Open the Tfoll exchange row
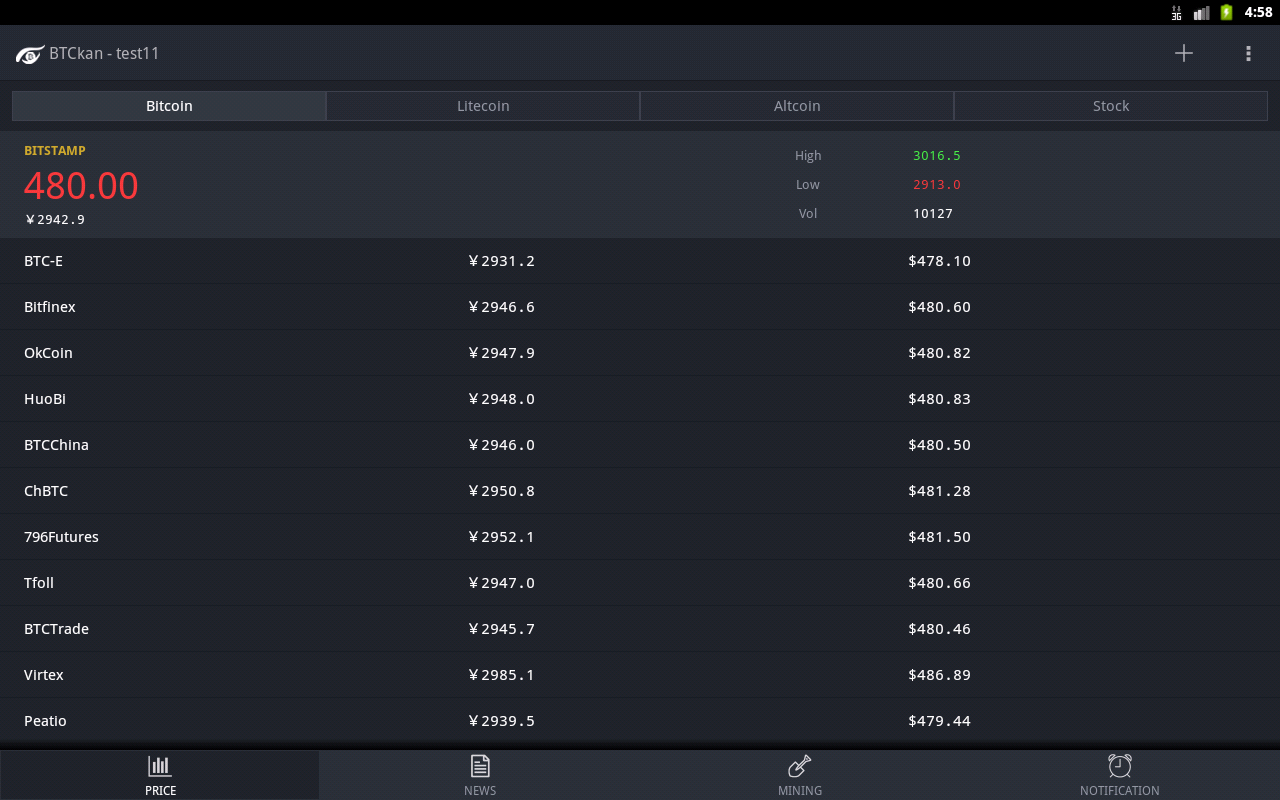The width and height of the screenshot is (1280, 800). pos(640,583)
